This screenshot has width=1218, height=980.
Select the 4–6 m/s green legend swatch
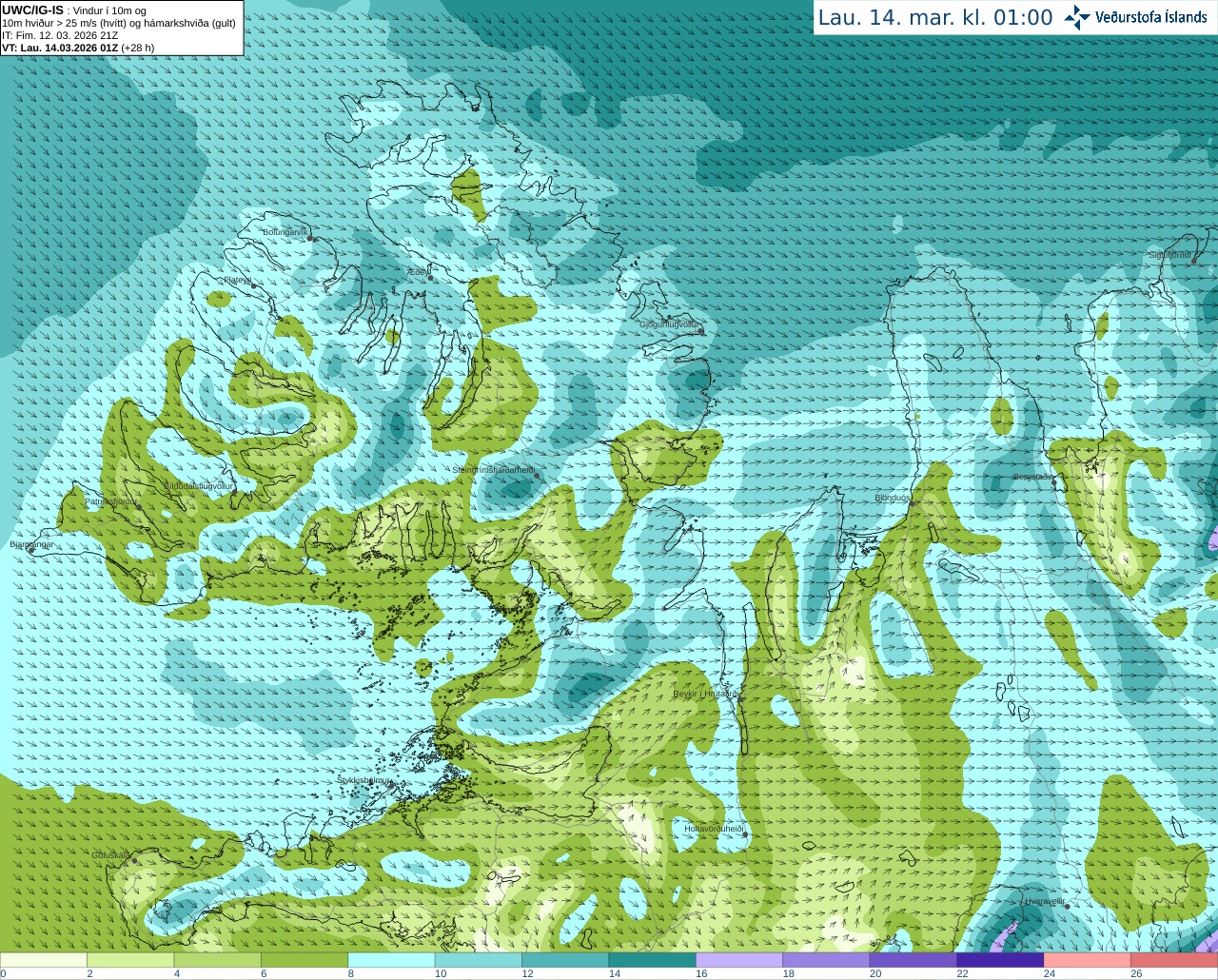tap(217, 960)
